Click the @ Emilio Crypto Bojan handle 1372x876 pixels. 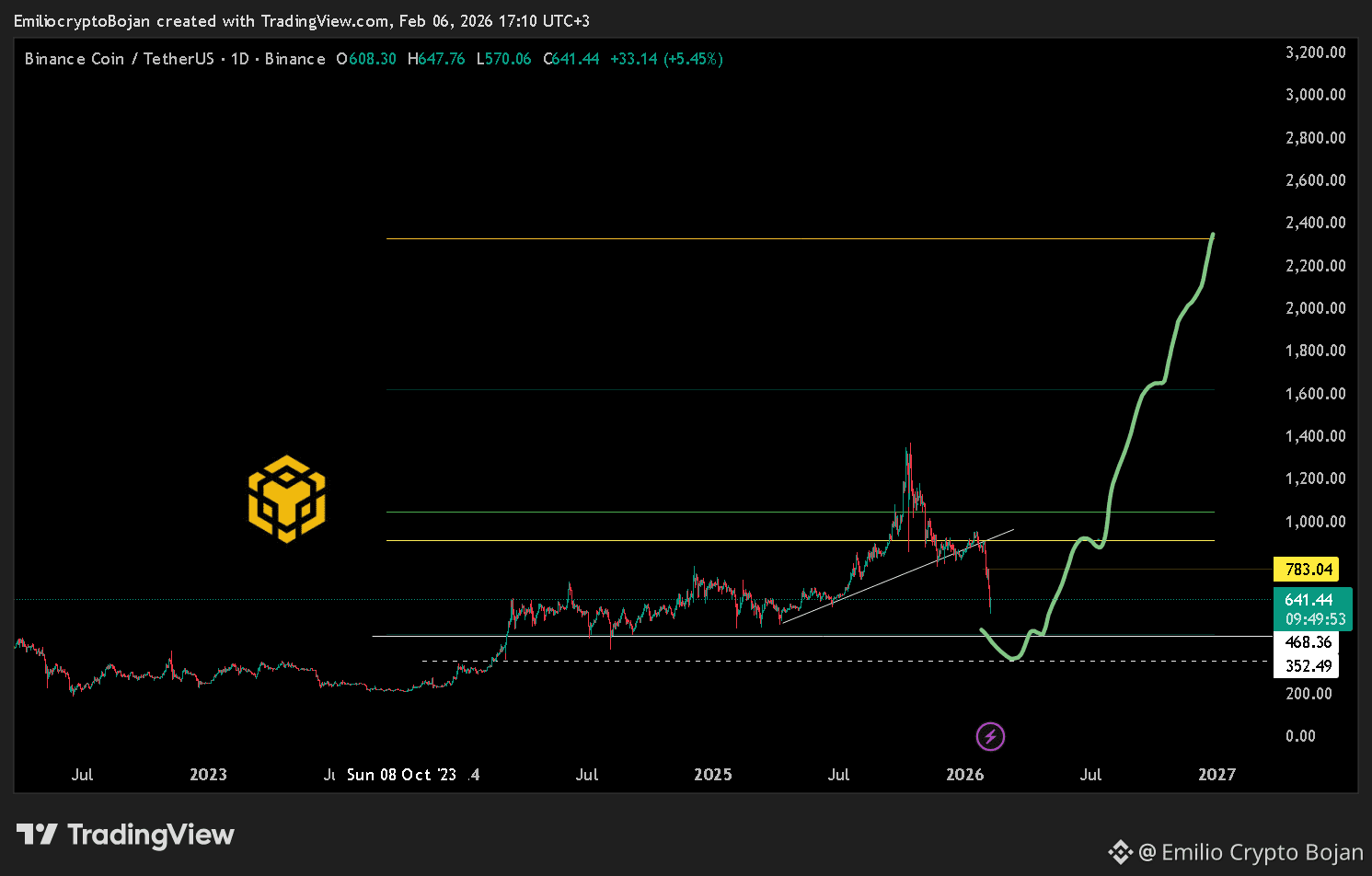[1251, 853]
